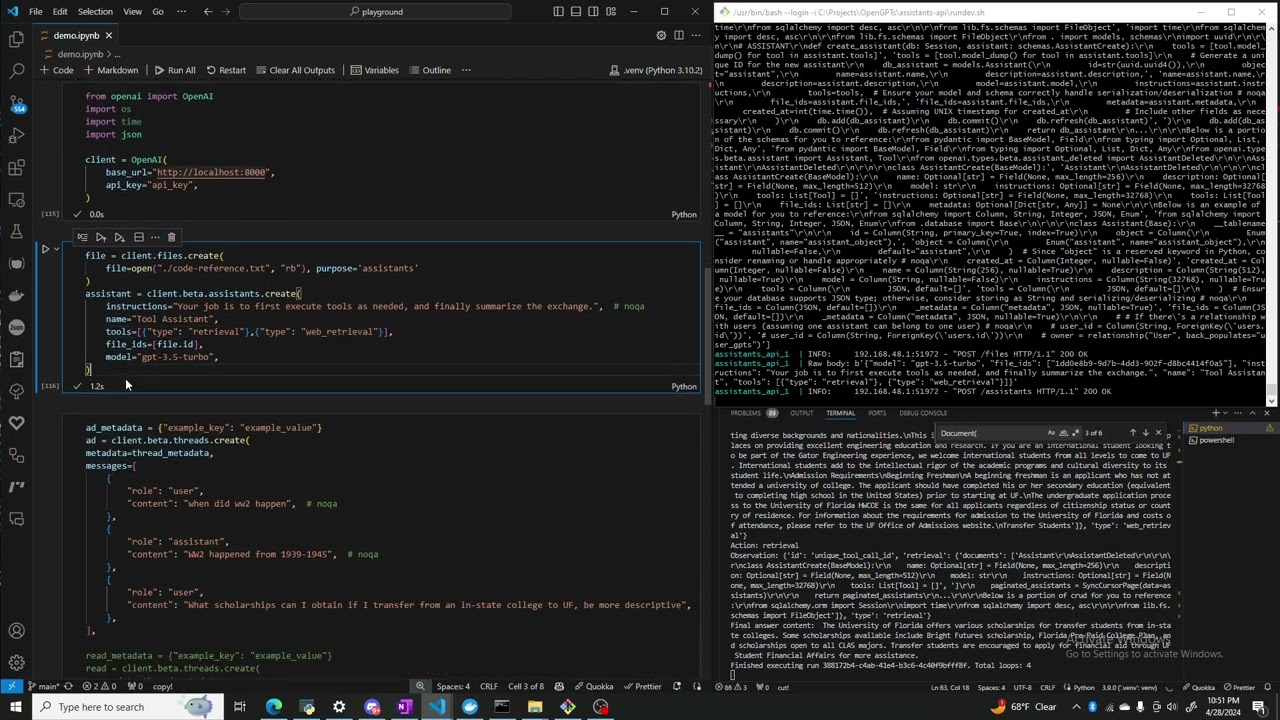The height and width of the screenshot is (720, 1280).
Task: Execute cell and below from cell toolbar
Action: coord(119,237)
